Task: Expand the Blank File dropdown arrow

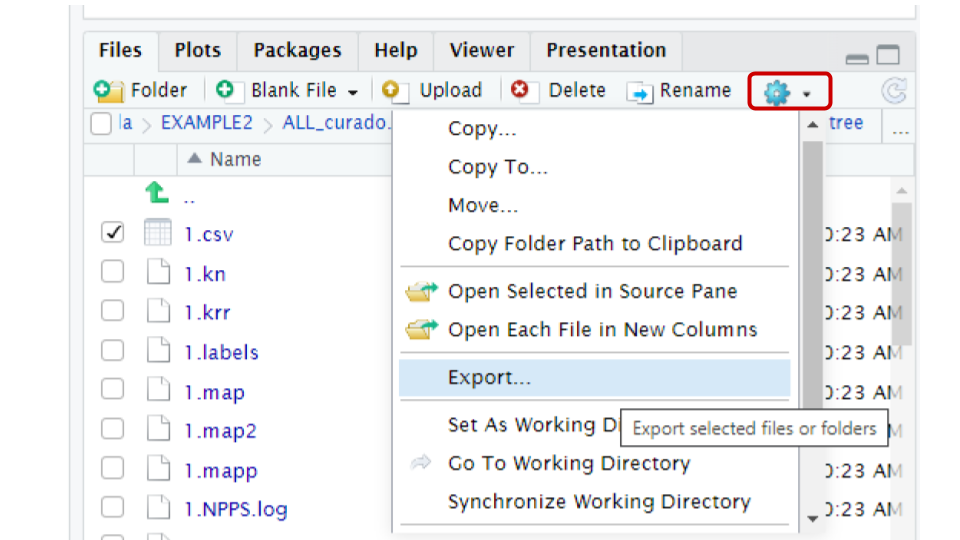Action: [353, 92]
